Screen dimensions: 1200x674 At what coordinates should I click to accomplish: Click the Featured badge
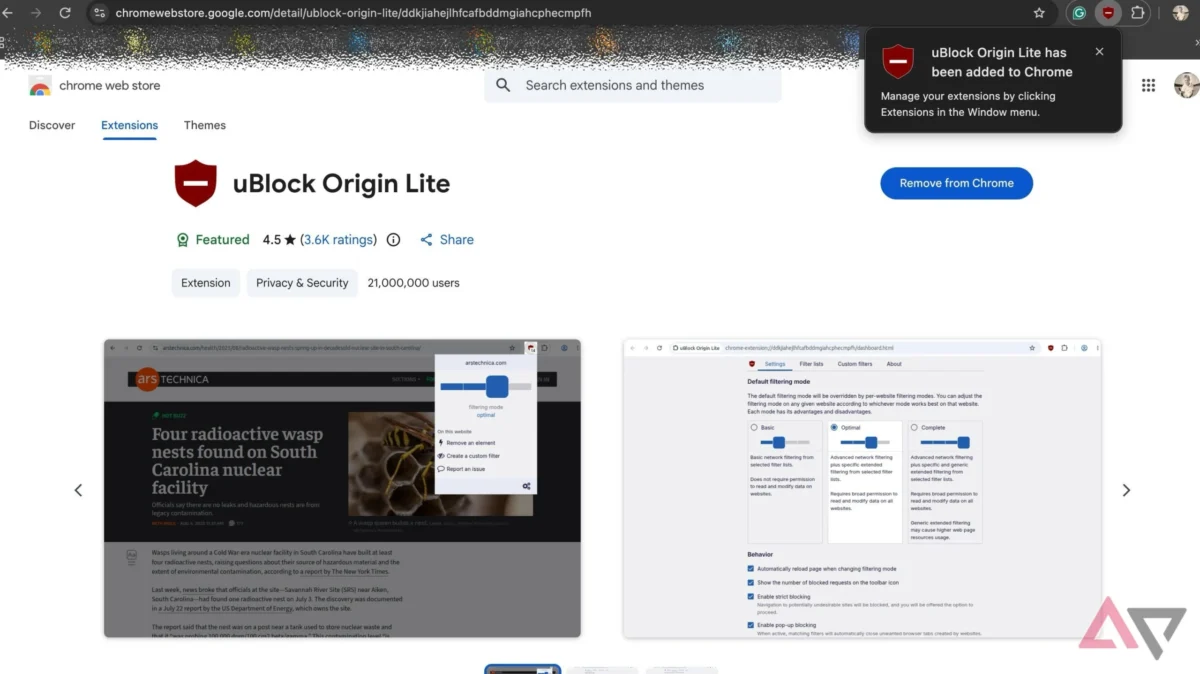tap(212, 240)
